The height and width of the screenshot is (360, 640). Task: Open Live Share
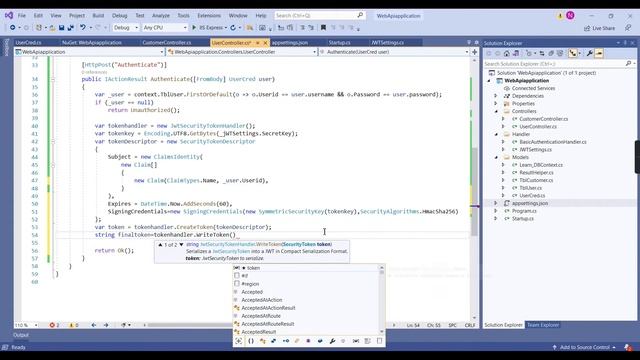click(599, 28)
